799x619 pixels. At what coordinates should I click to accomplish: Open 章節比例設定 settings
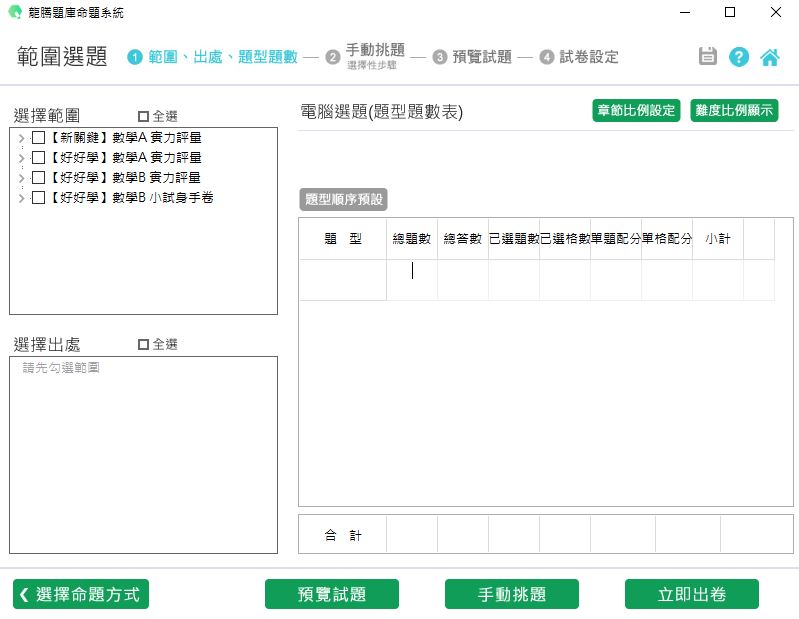pos(636,111)
